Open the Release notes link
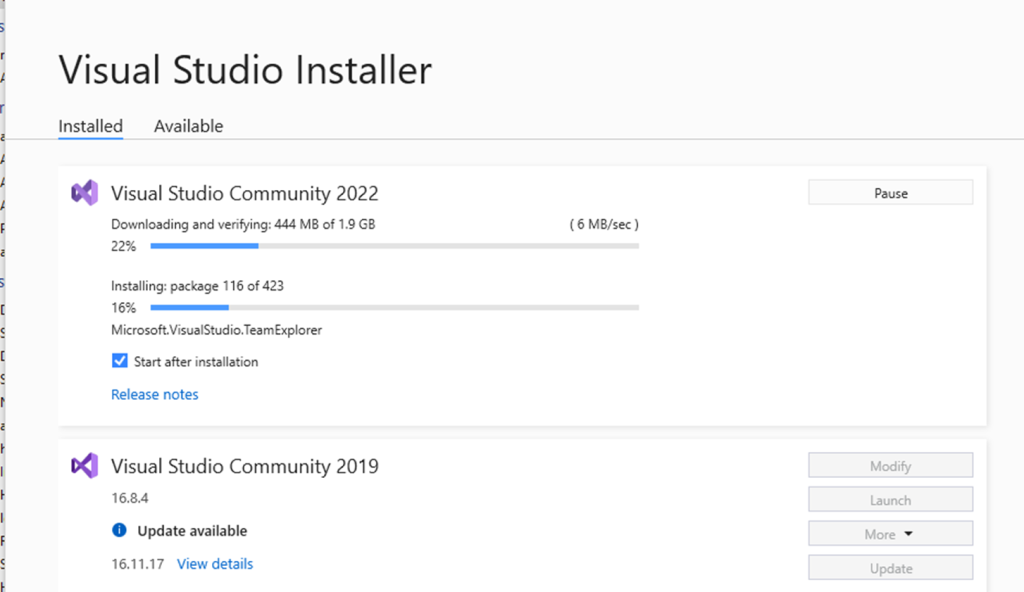Image resolution: width=1024 pixels, height=592 pixels. point(154,394)
